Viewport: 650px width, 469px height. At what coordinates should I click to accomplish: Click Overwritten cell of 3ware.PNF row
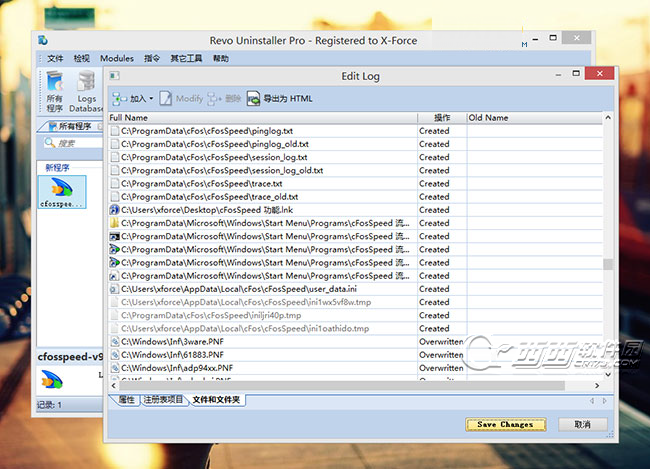[441, 342]
